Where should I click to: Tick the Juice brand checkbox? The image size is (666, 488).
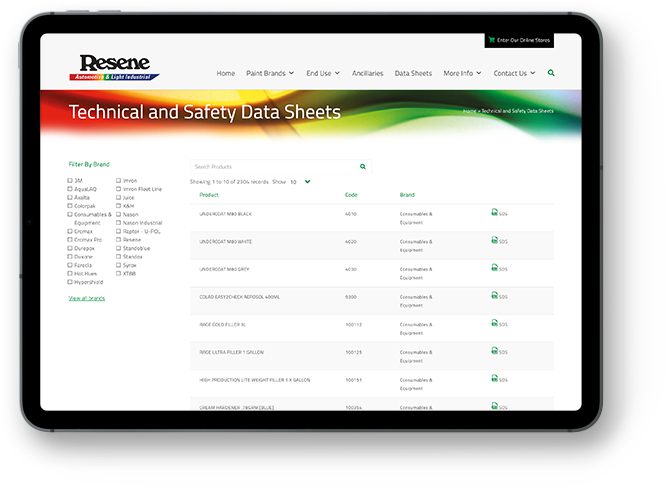tap(119, 197)
